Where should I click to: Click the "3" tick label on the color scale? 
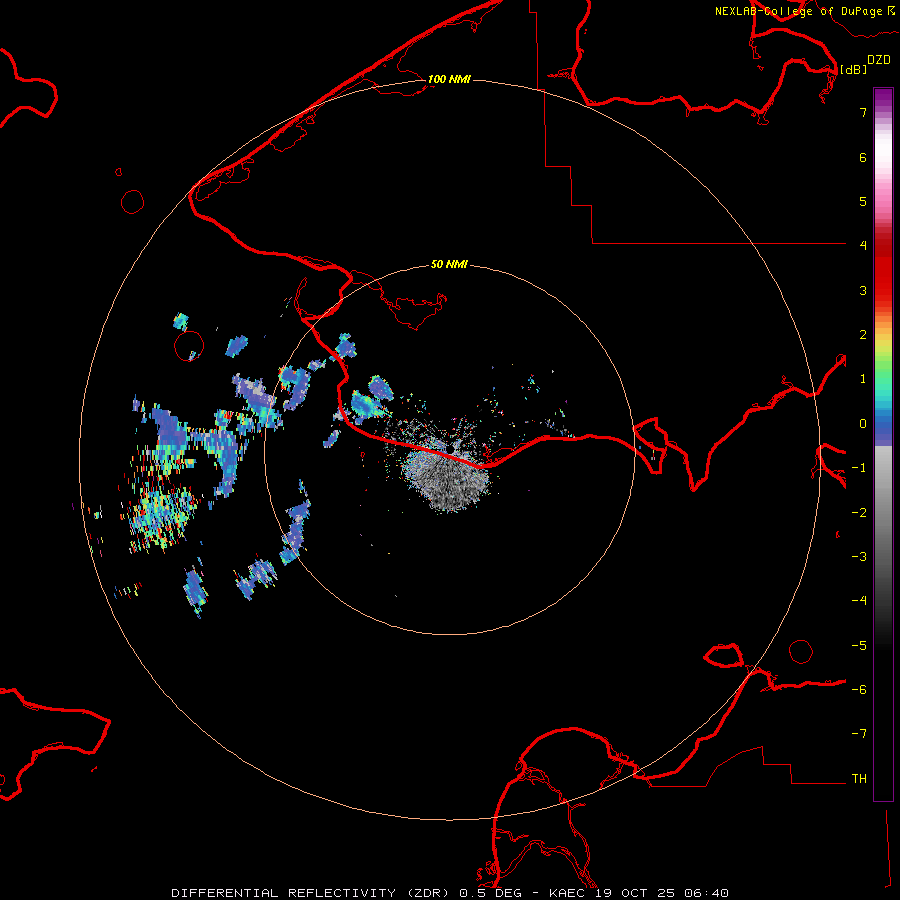(x=863, y=290)
